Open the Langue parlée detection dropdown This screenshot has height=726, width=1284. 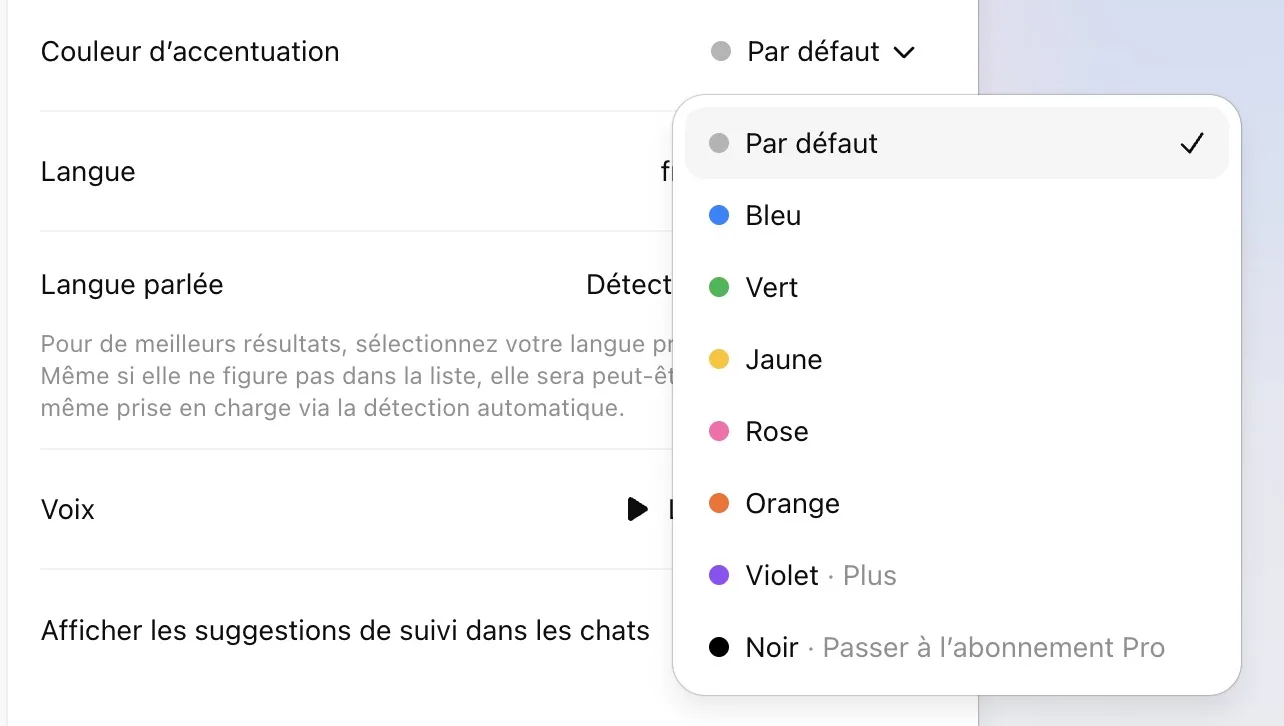629,285
